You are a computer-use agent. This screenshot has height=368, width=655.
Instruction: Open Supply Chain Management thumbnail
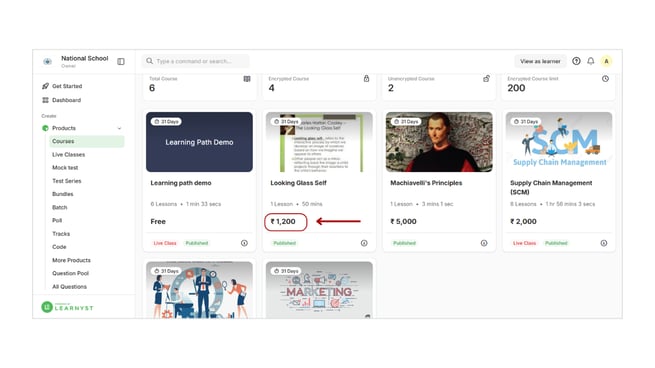pos(559,142)
